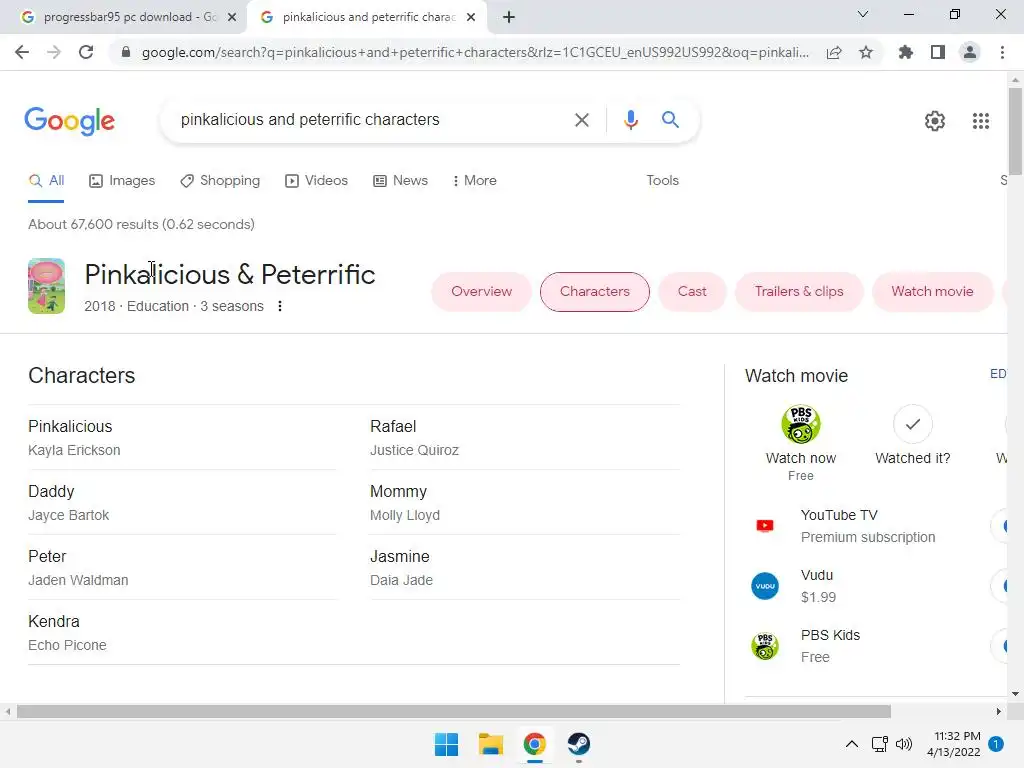Close the progressbar95 tab
This screenshot has width=1024, height=768.
click(x=232, y=17)
